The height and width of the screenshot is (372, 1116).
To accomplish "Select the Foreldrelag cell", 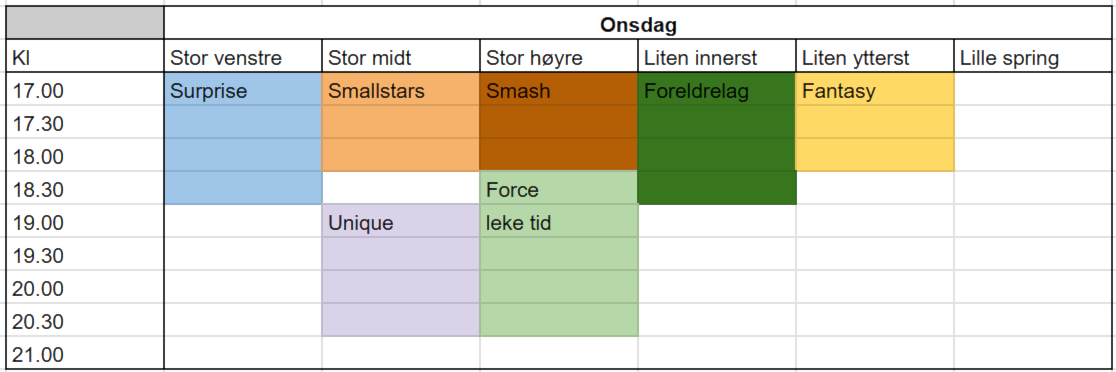I will click(717, 89).
